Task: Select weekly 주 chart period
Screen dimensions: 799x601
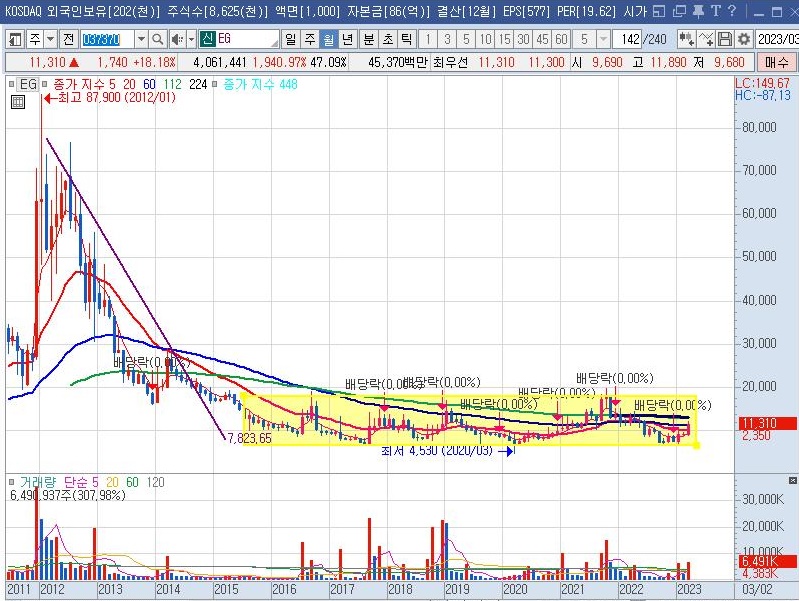Action: pos(310,39)
